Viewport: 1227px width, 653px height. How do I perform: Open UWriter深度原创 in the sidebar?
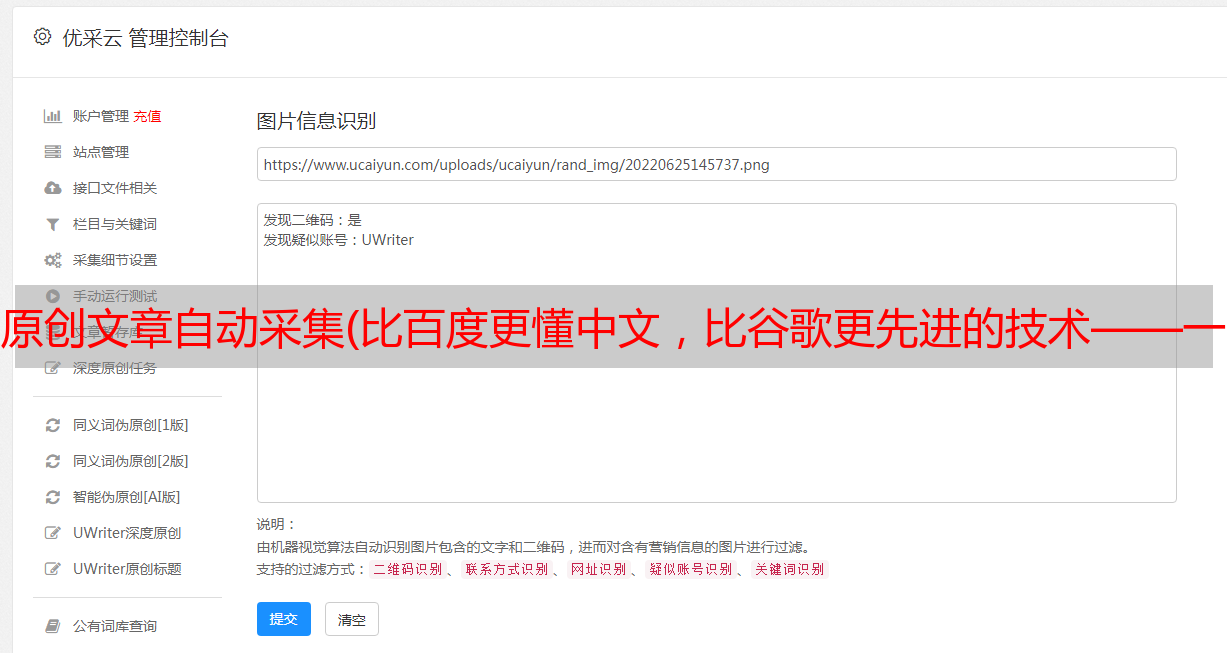point(127,533)
